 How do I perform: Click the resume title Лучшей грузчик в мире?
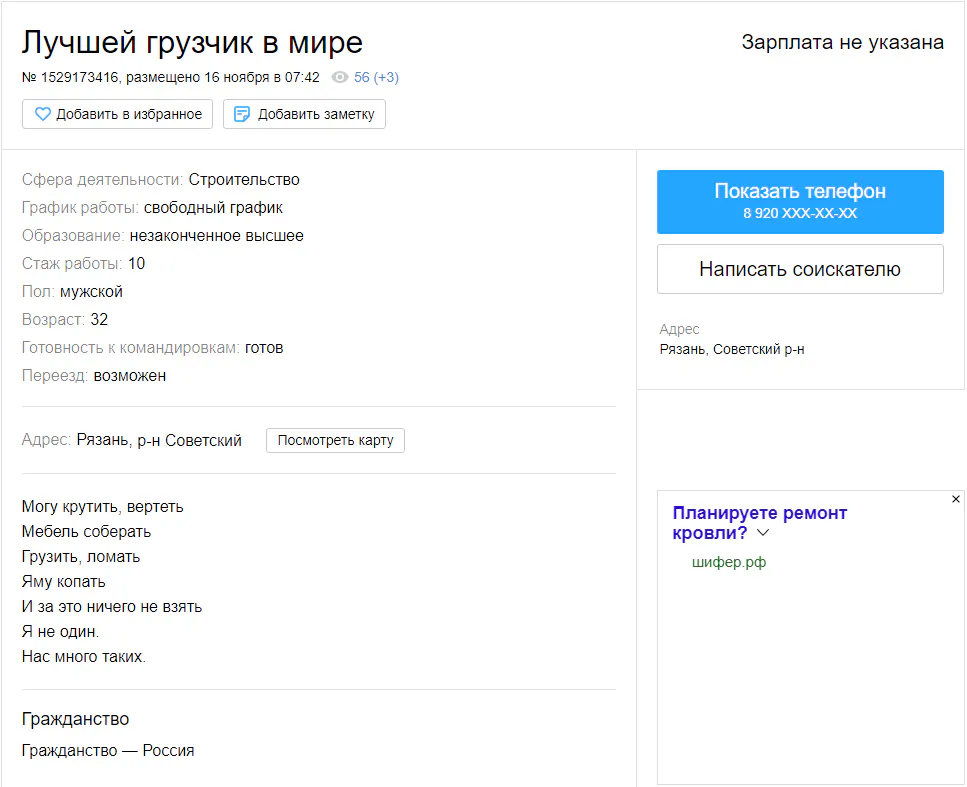coord(192,42)
